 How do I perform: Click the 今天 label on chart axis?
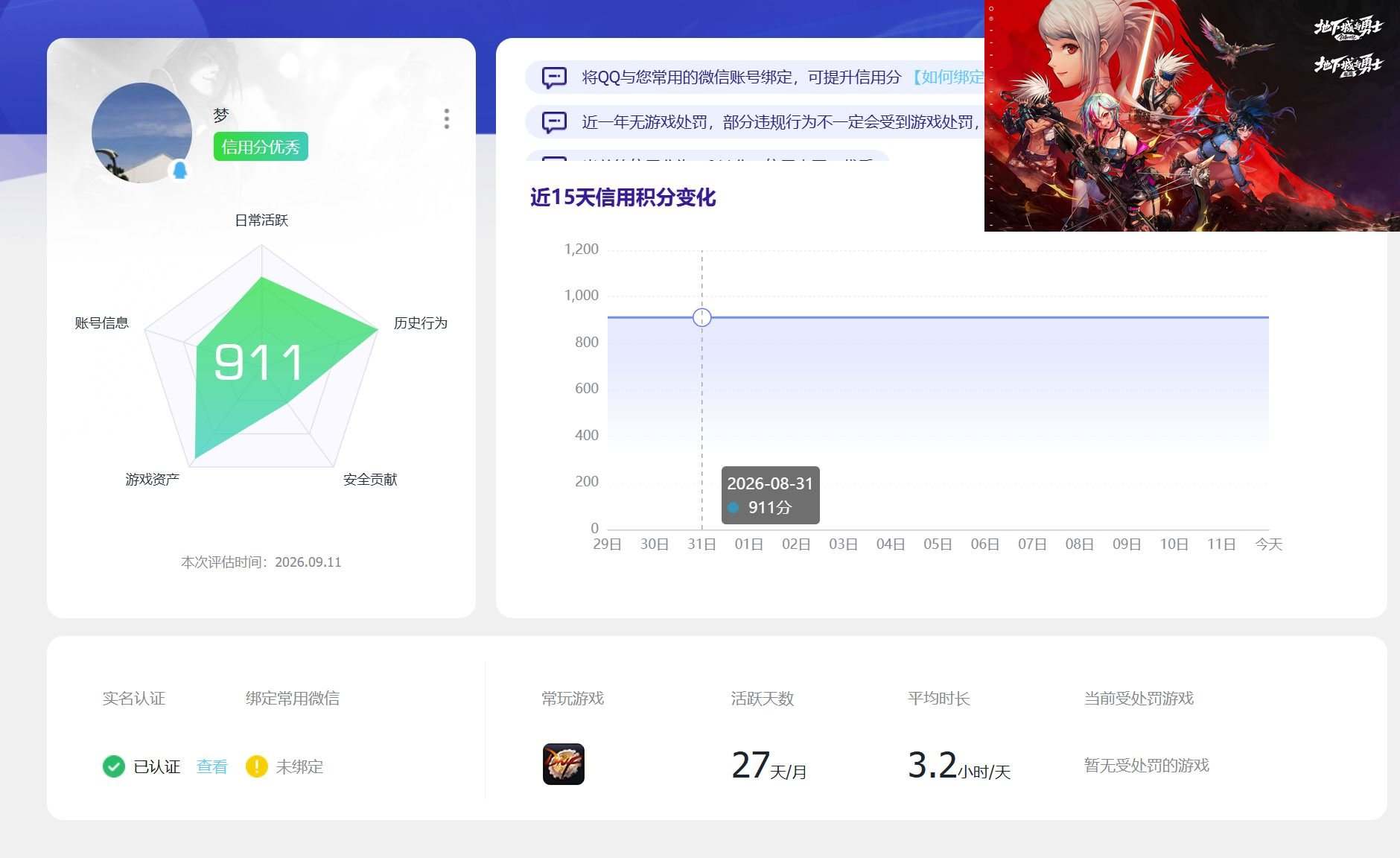[1269, 544]
